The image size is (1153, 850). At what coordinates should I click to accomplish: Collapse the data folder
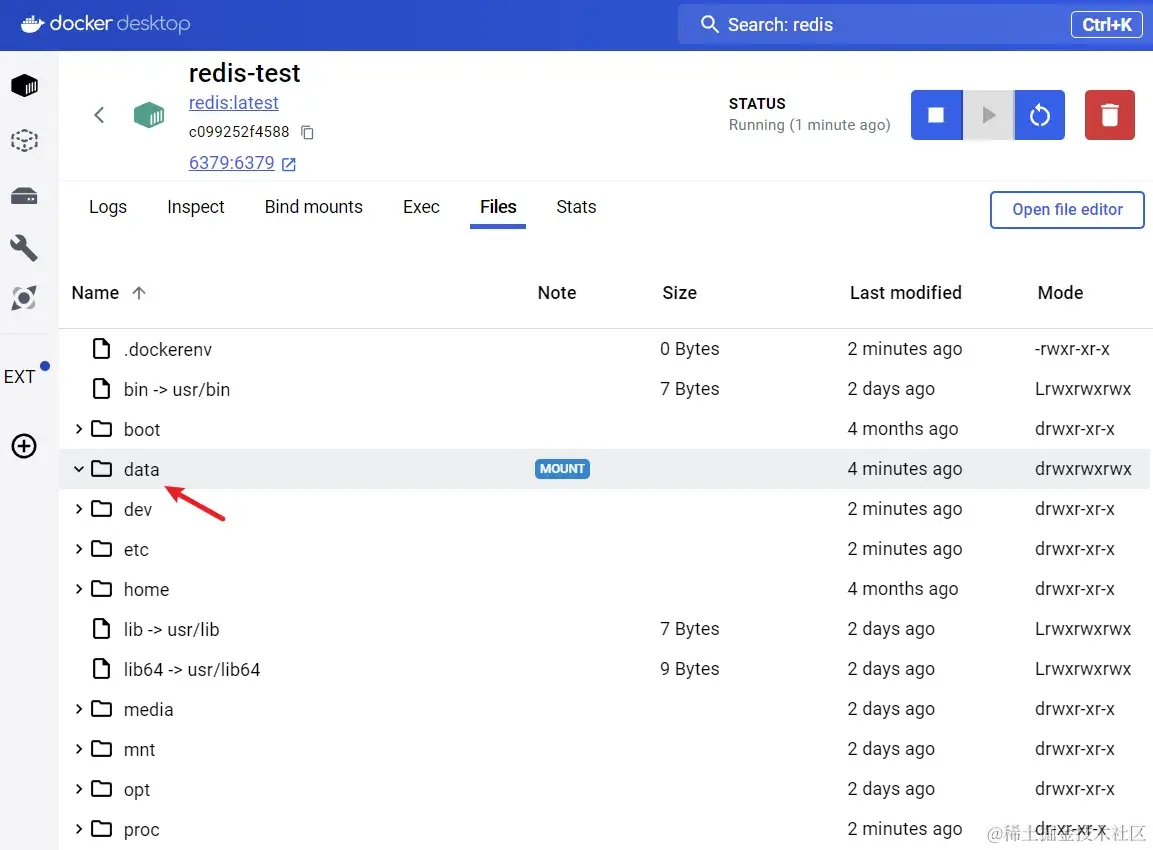coord(79,469)
